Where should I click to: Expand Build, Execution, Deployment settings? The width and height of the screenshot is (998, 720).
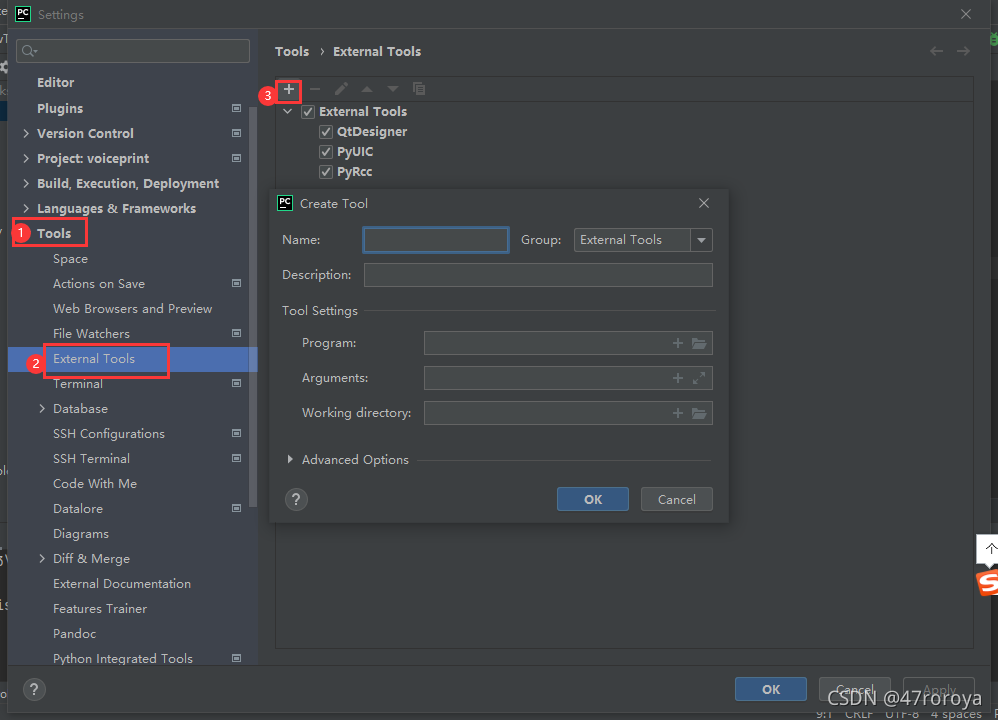(25, 183)
